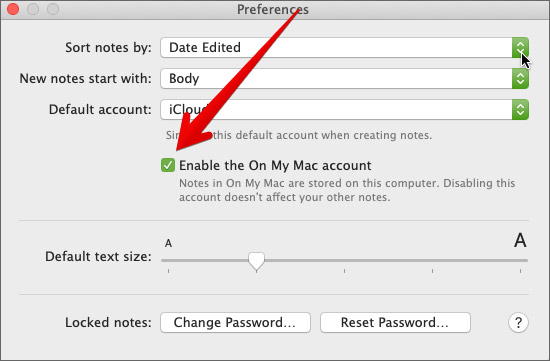Viewport: 550px width, 361px height.
Task: Close the Preferences window with red button
Action: (13, 9)
